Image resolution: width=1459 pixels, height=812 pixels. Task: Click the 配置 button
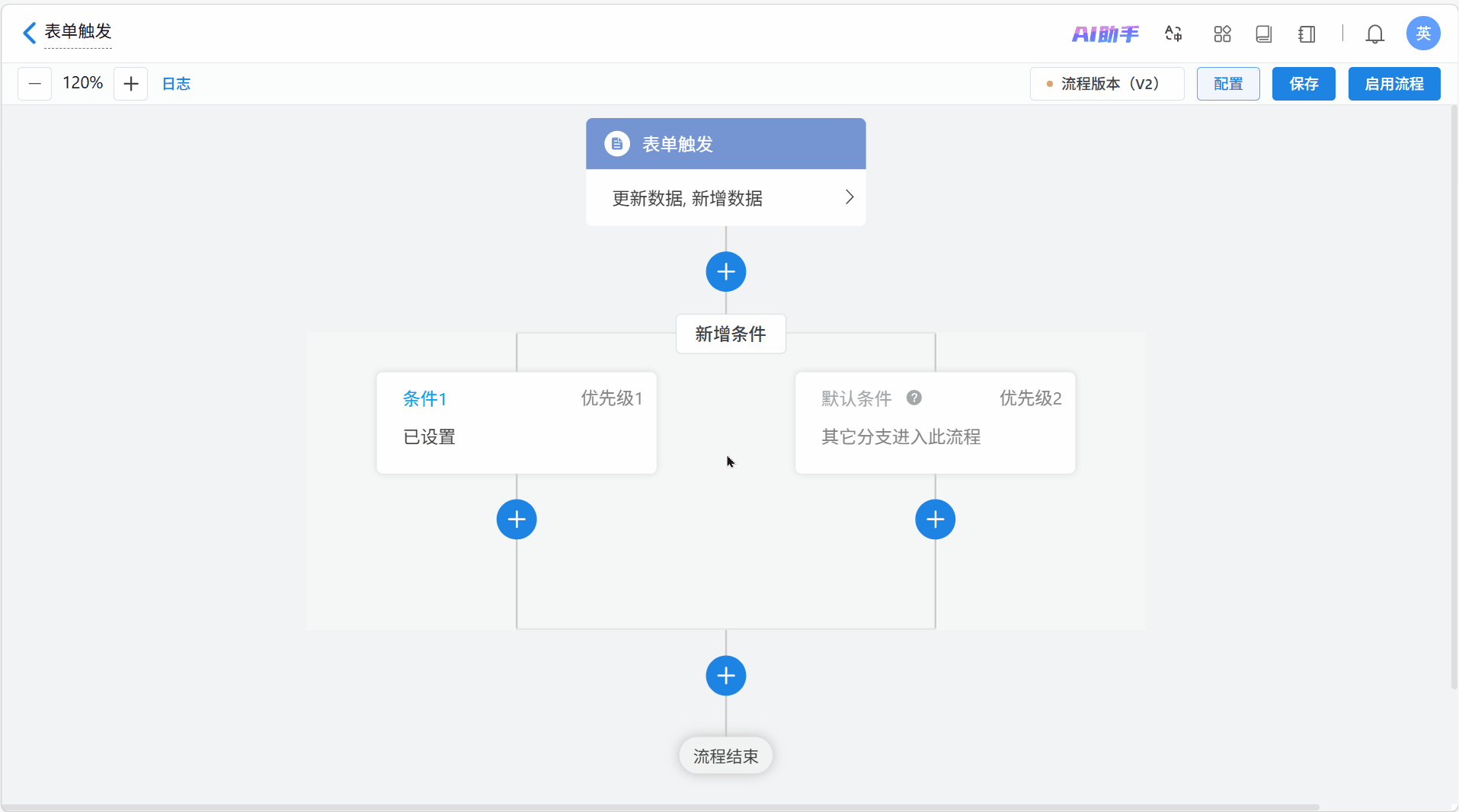coord(1227,84)
